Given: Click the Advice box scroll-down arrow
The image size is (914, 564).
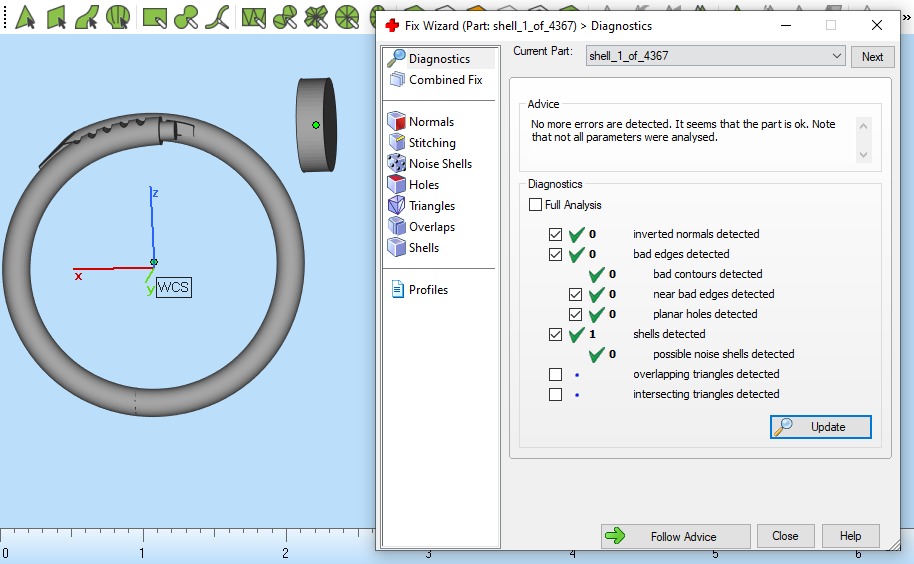Looking at the screenshot, I should click(x=863, y=154).
